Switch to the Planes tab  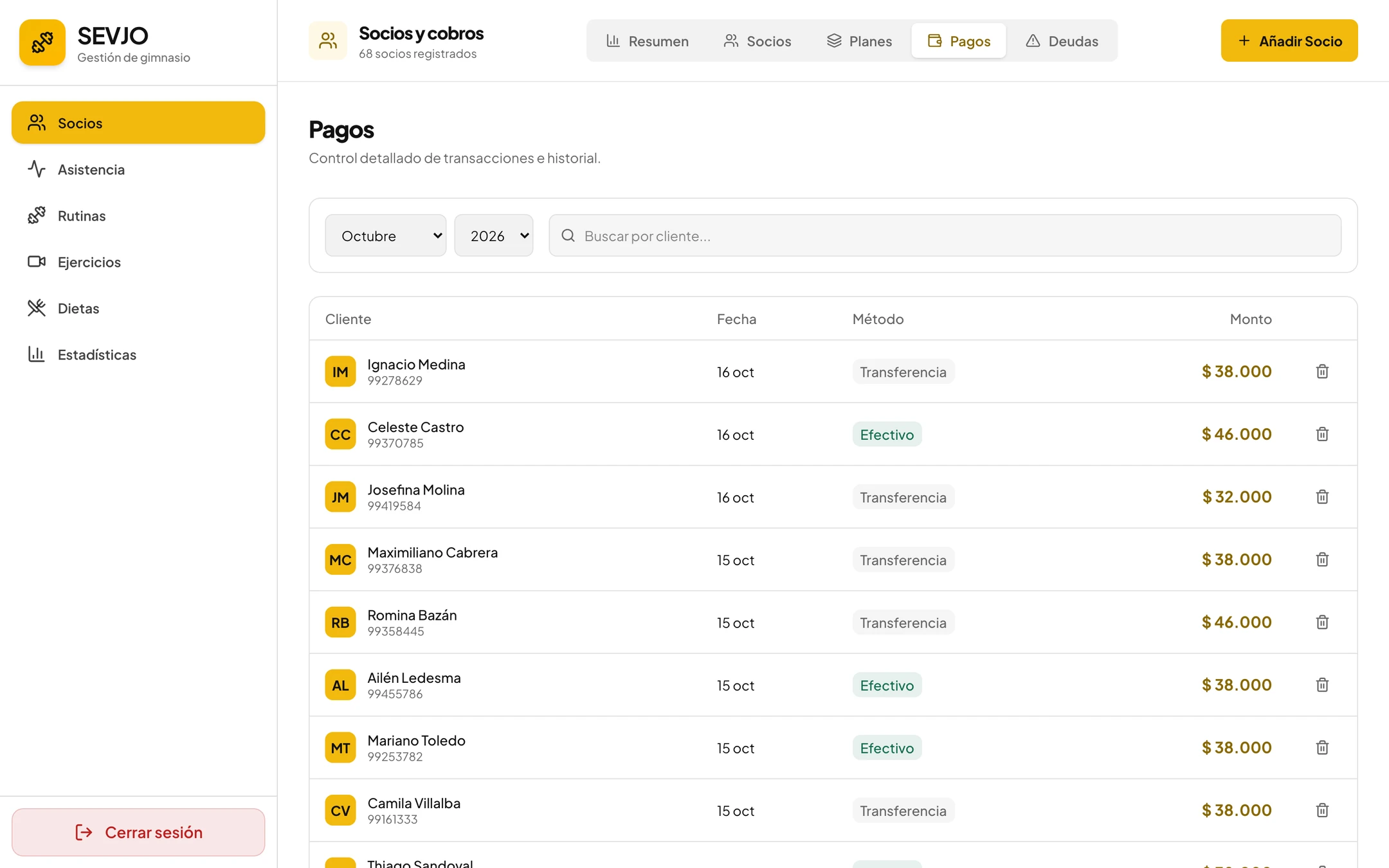tap(859, 41)
